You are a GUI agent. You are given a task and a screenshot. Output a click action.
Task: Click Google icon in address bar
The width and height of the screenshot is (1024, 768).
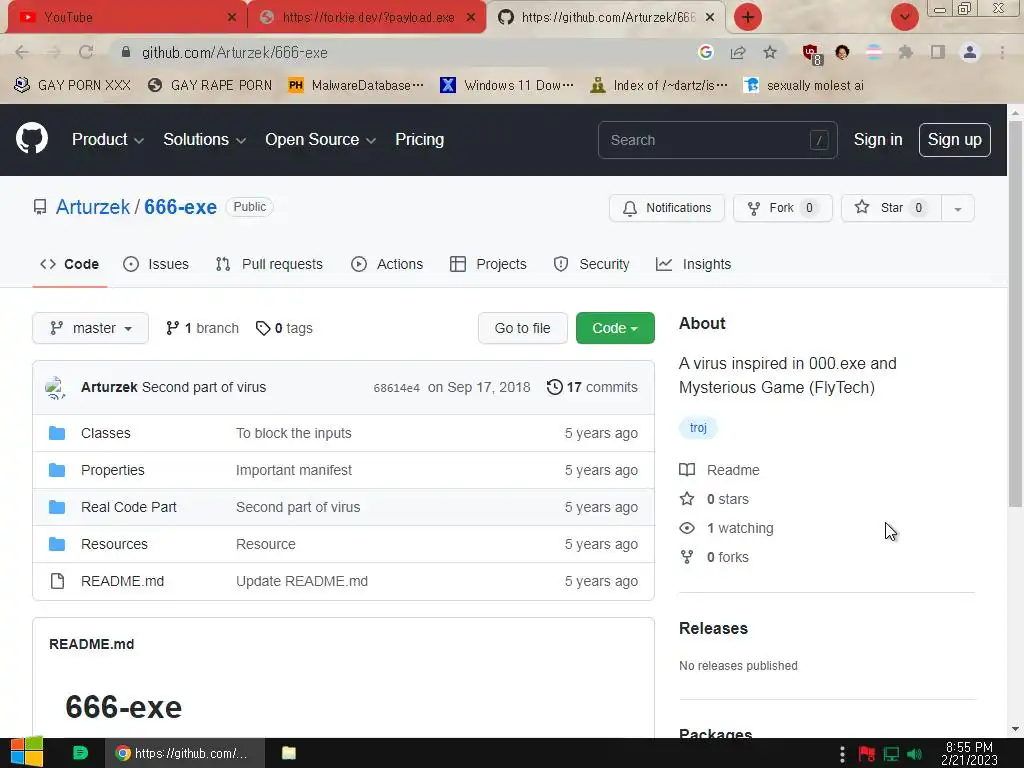click(x=705, y=52)
